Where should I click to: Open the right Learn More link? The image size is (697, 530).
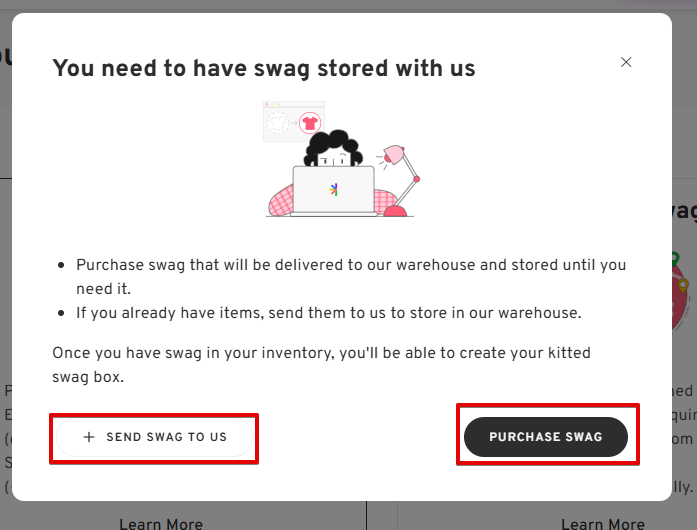point(603,524)
